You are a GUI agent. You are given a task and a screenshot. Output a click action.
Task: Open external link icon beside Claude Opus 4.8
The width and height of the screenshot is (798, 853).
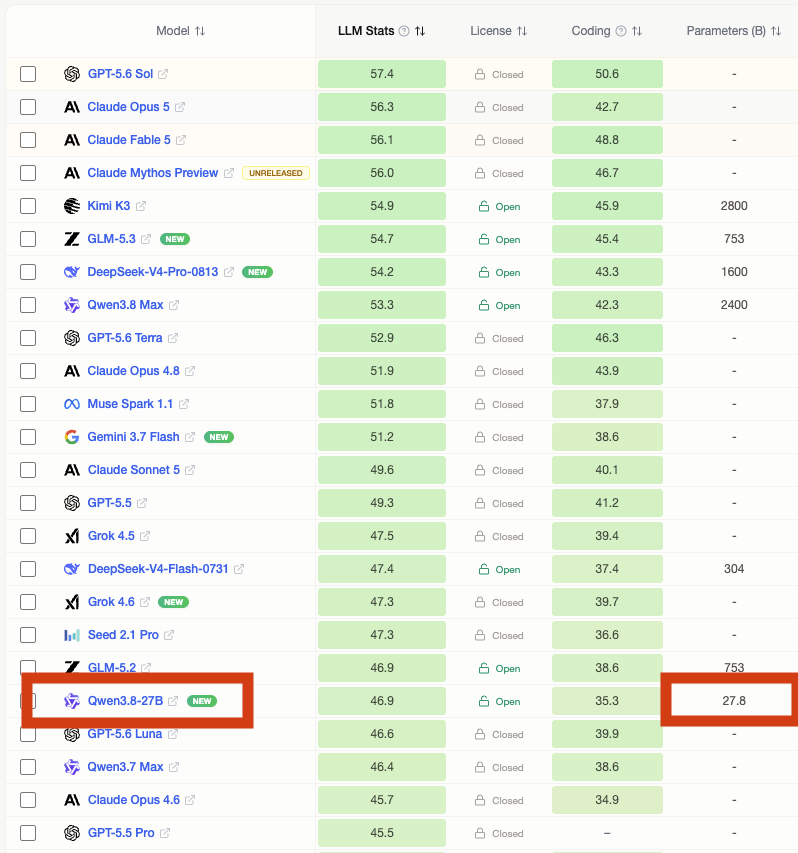pos(190,371)
